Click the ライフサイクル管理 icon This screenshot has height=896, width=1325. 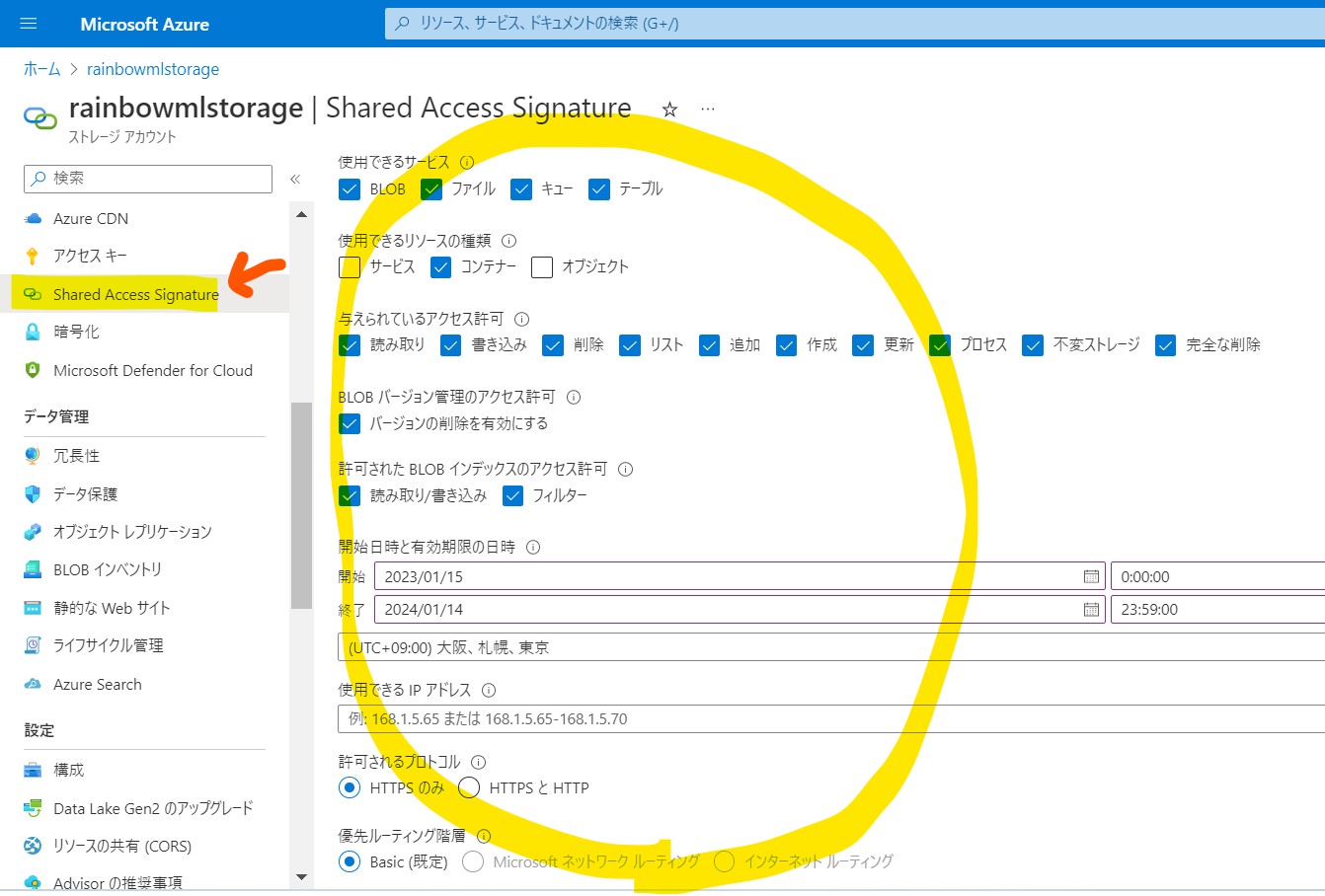33,645
